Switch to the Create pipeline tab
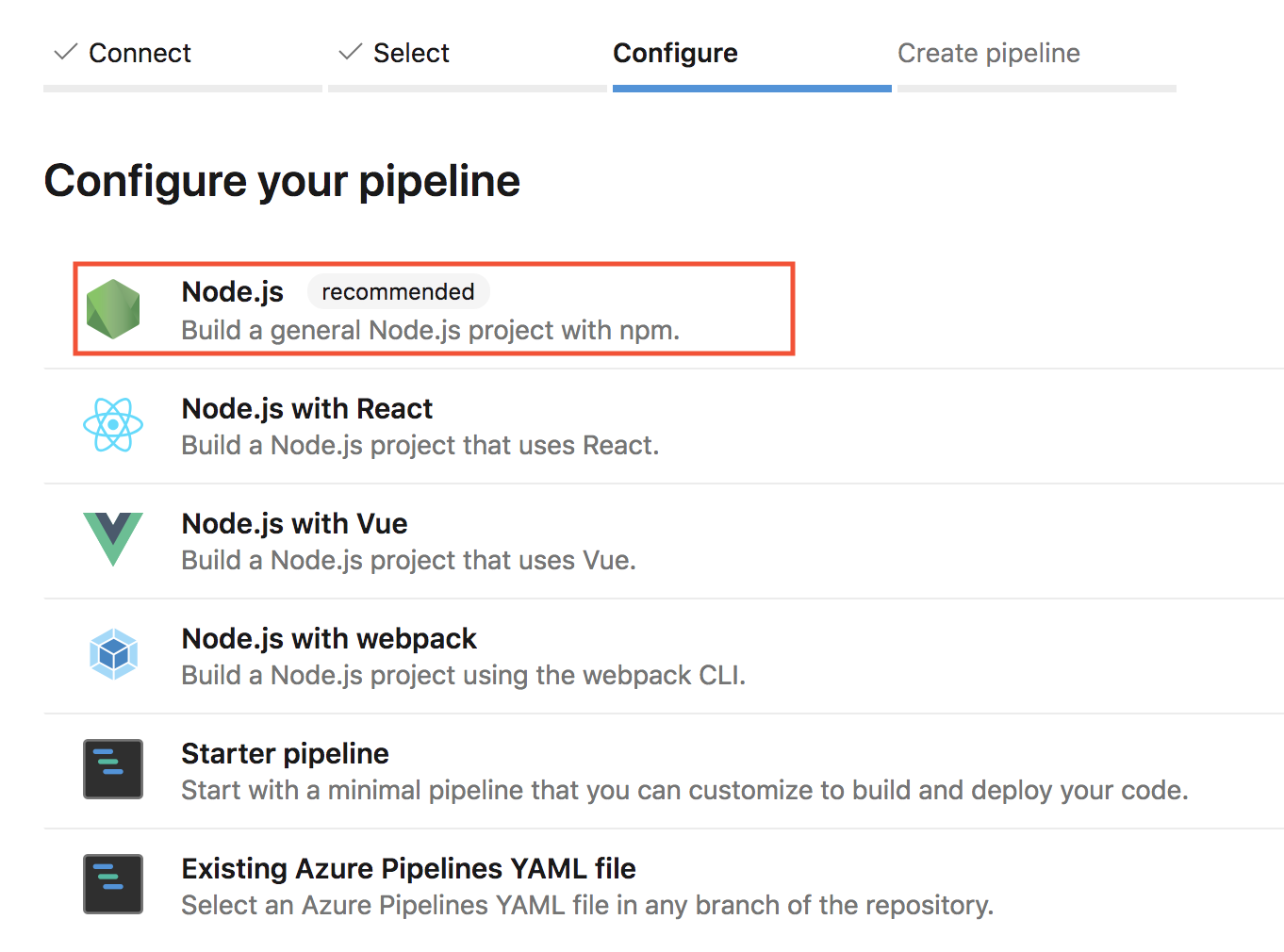 (988, 54)
